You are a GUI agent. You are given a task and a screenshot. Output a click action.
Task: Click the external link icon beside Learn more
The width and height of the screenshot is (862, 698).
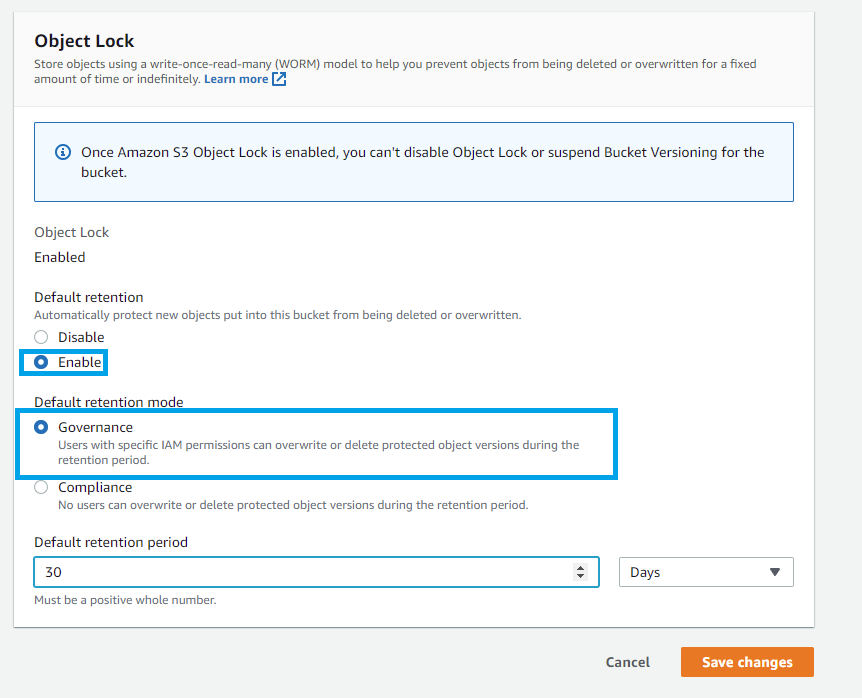click(279, 79)
